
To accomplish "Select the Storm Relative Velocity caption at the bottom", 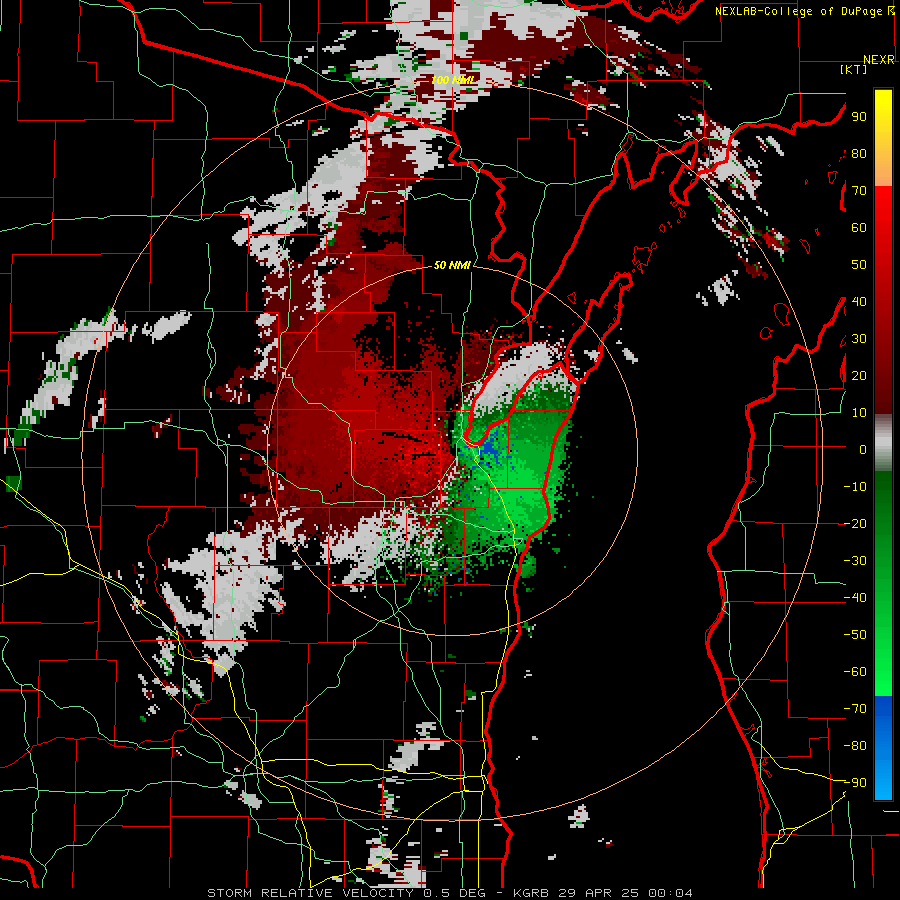I will point(450,893).
